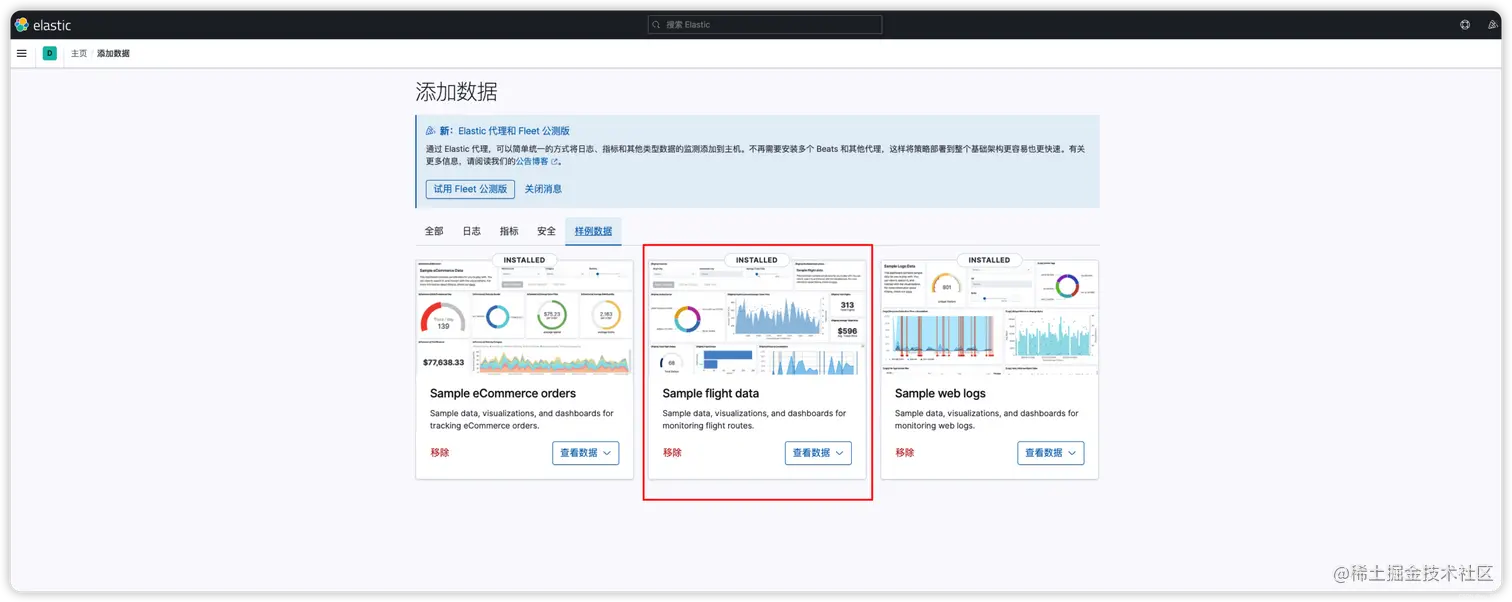Go to the 主页 breadcrumb
1512x602 pixels.
(78, 53)
